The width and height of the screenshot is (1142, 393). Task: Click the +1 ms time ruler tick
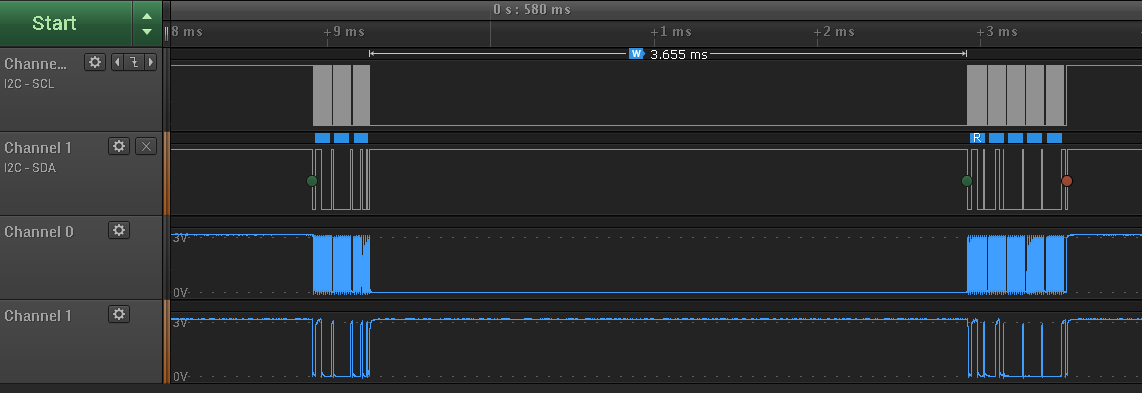[x=672, y=32]
